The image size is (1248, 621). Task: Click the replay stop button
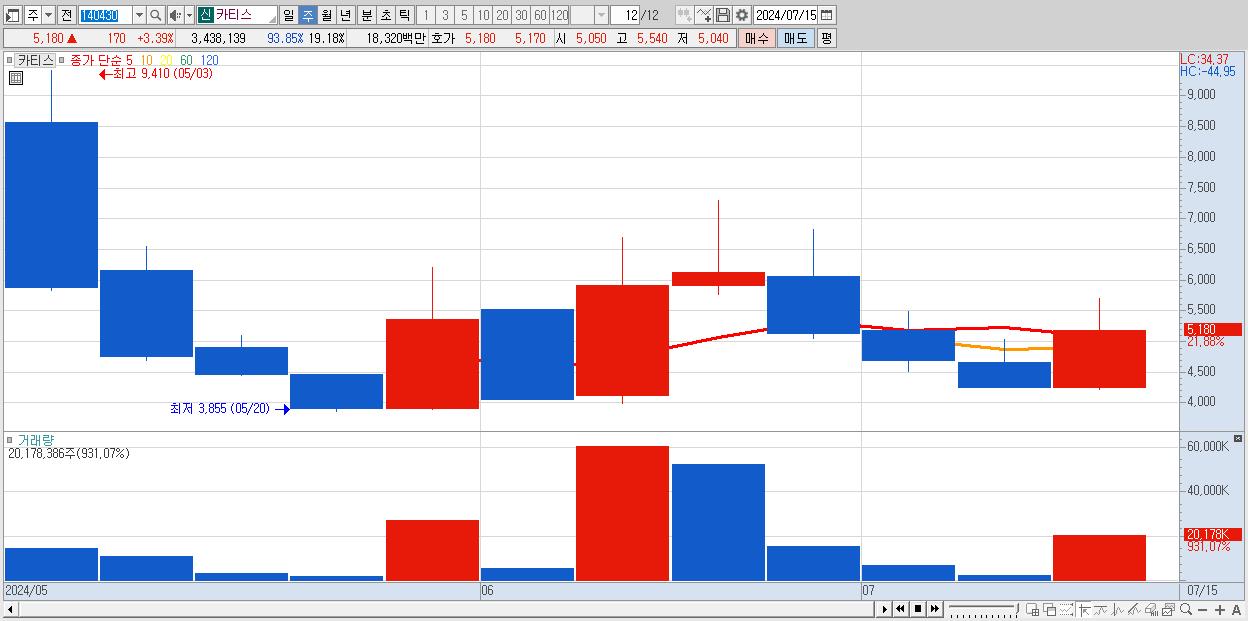click(x=917, y=609)
